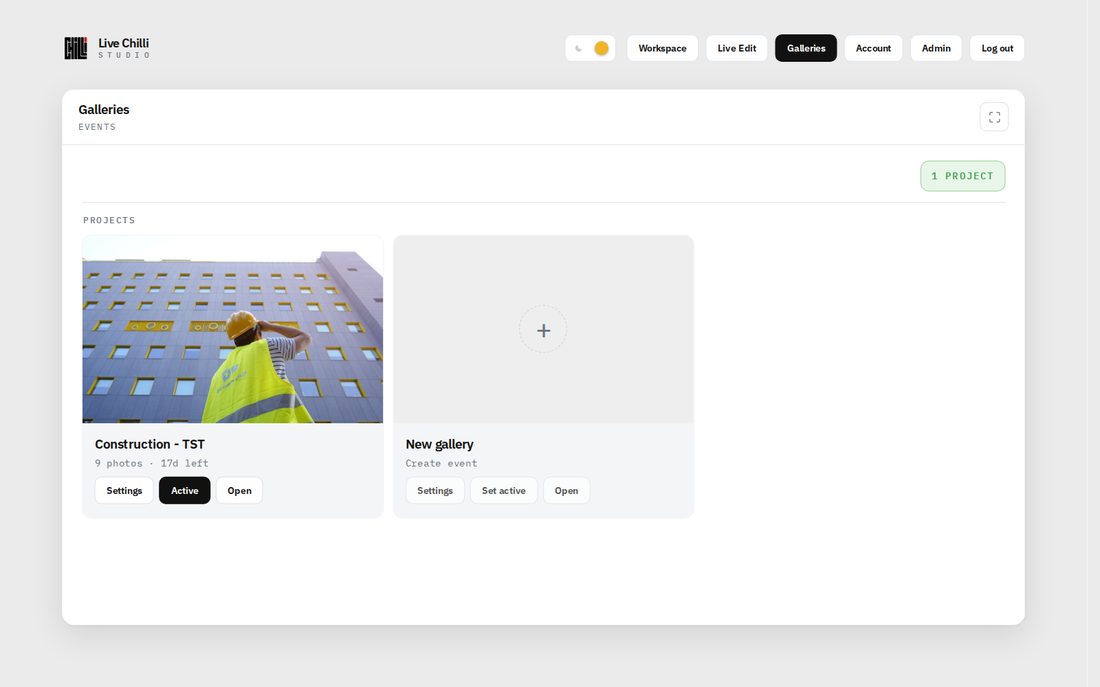Switch to dark mode moon icon

(579, 48)
